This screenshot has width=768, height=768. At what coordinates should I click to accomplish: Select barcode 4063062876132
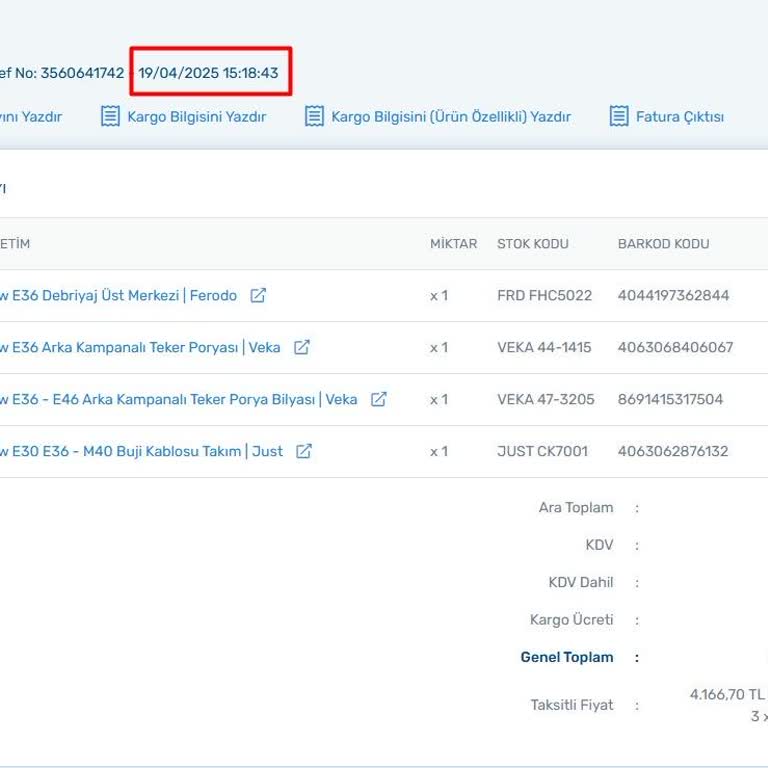click(672, 452)
